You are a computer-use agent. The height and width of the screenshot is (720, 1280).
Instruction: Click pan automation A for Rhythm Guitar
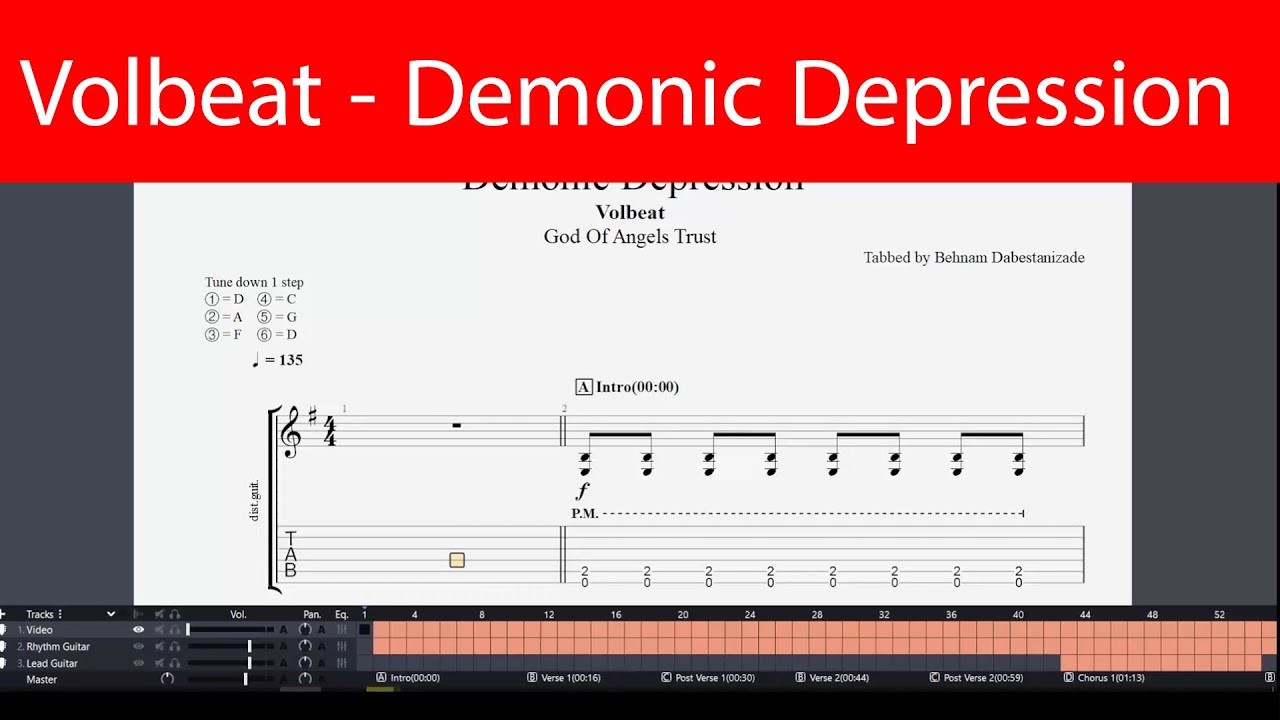321,646
